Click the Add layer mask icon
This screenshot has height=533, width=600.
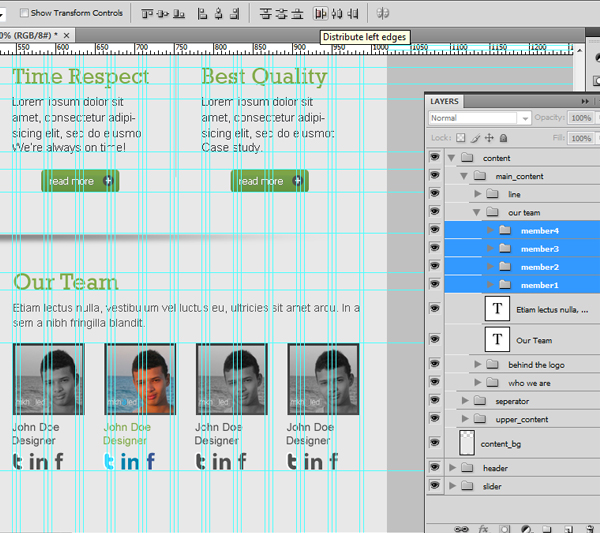[505, 529]
